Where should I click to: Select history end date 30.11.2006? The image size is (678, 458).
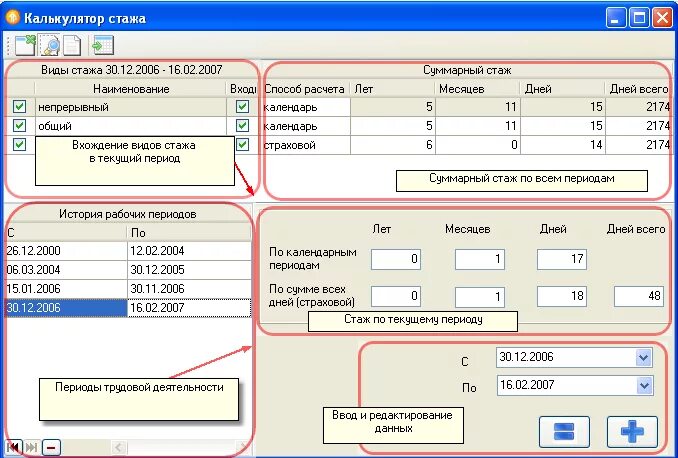(x=189, y=288)
